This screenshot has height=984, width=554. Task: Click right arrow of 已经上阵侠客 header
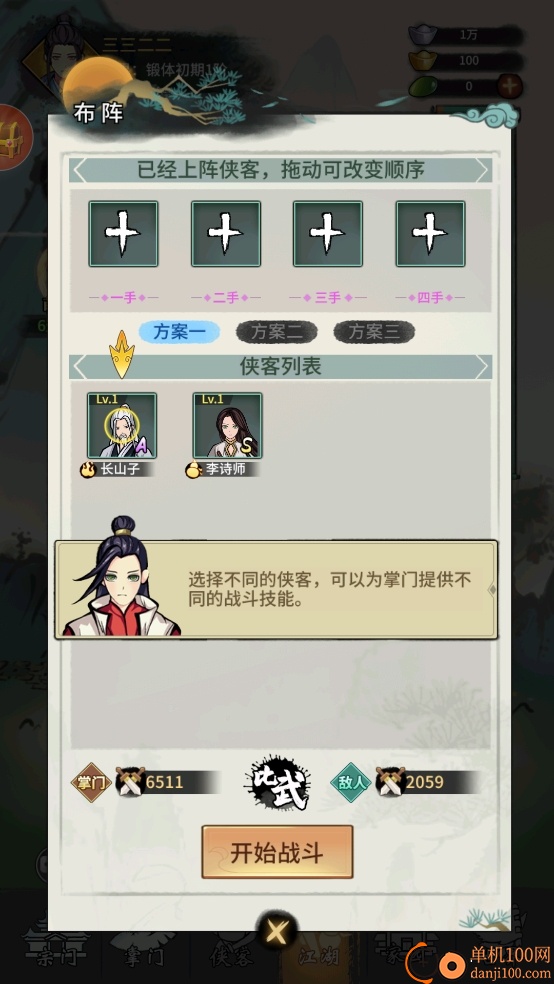tap(482, 169)
